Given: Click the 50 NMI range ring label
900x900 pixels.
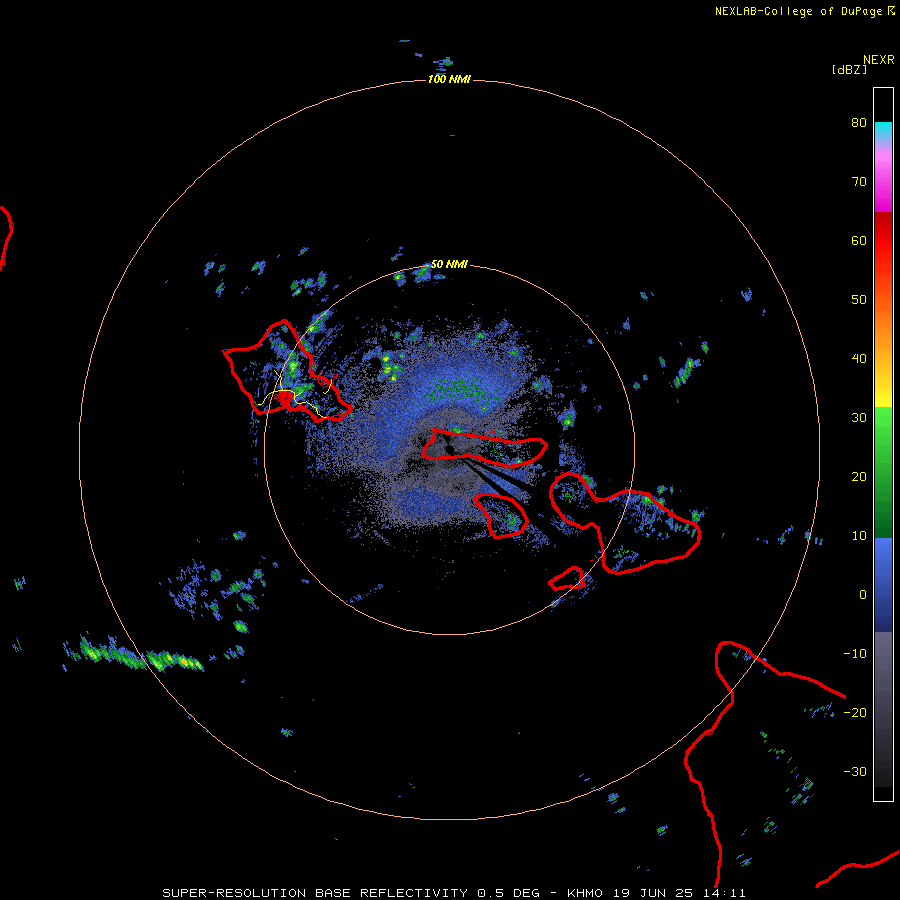Looking at the screenshot, I should point(449,265).
